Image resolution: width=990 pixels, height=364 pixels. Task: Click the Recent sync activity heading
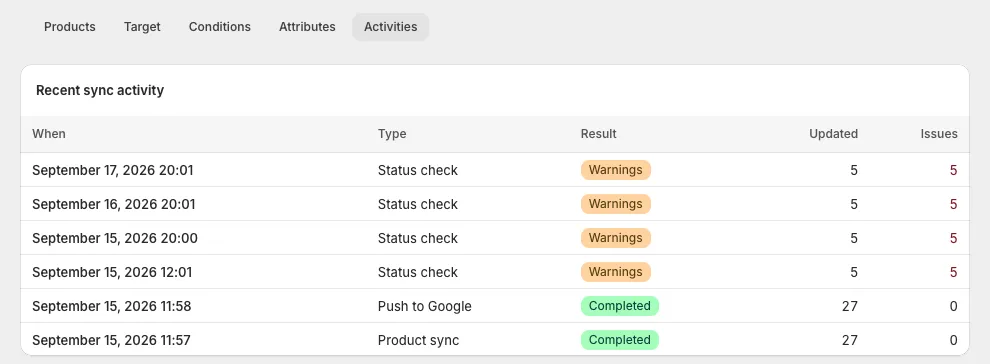coord(100,90)
